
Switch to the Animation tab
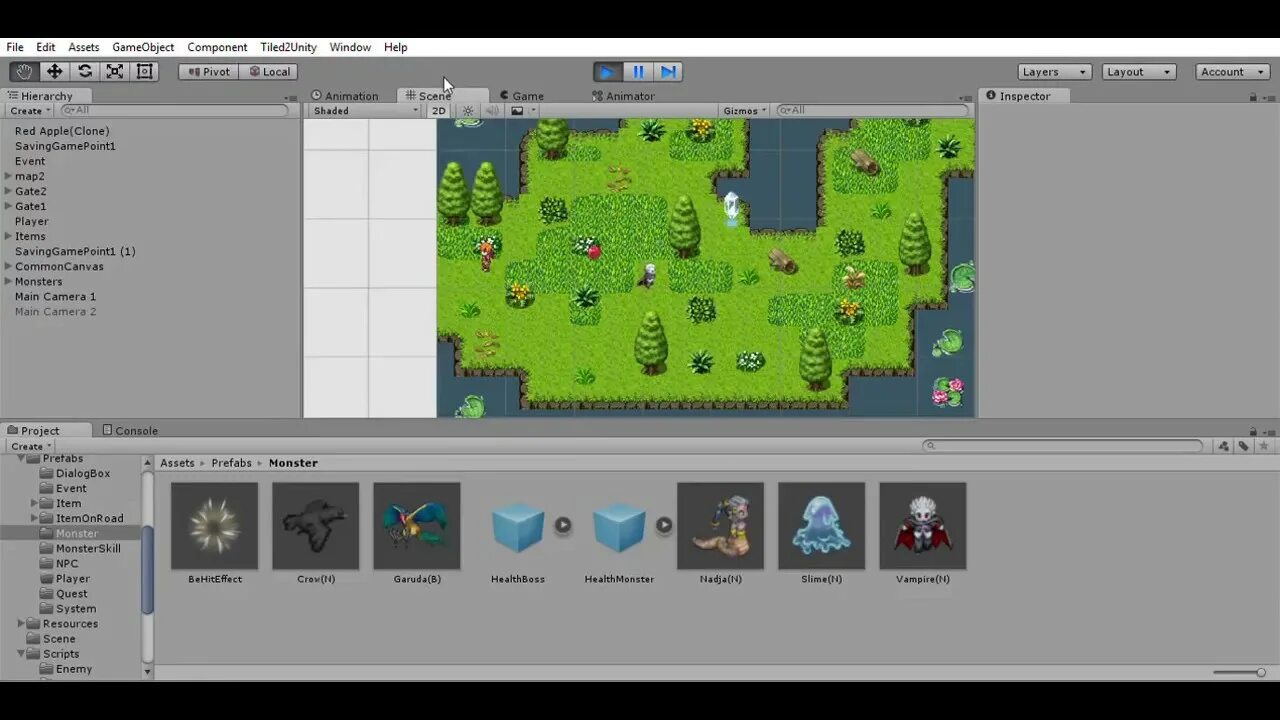click(345, 96)
